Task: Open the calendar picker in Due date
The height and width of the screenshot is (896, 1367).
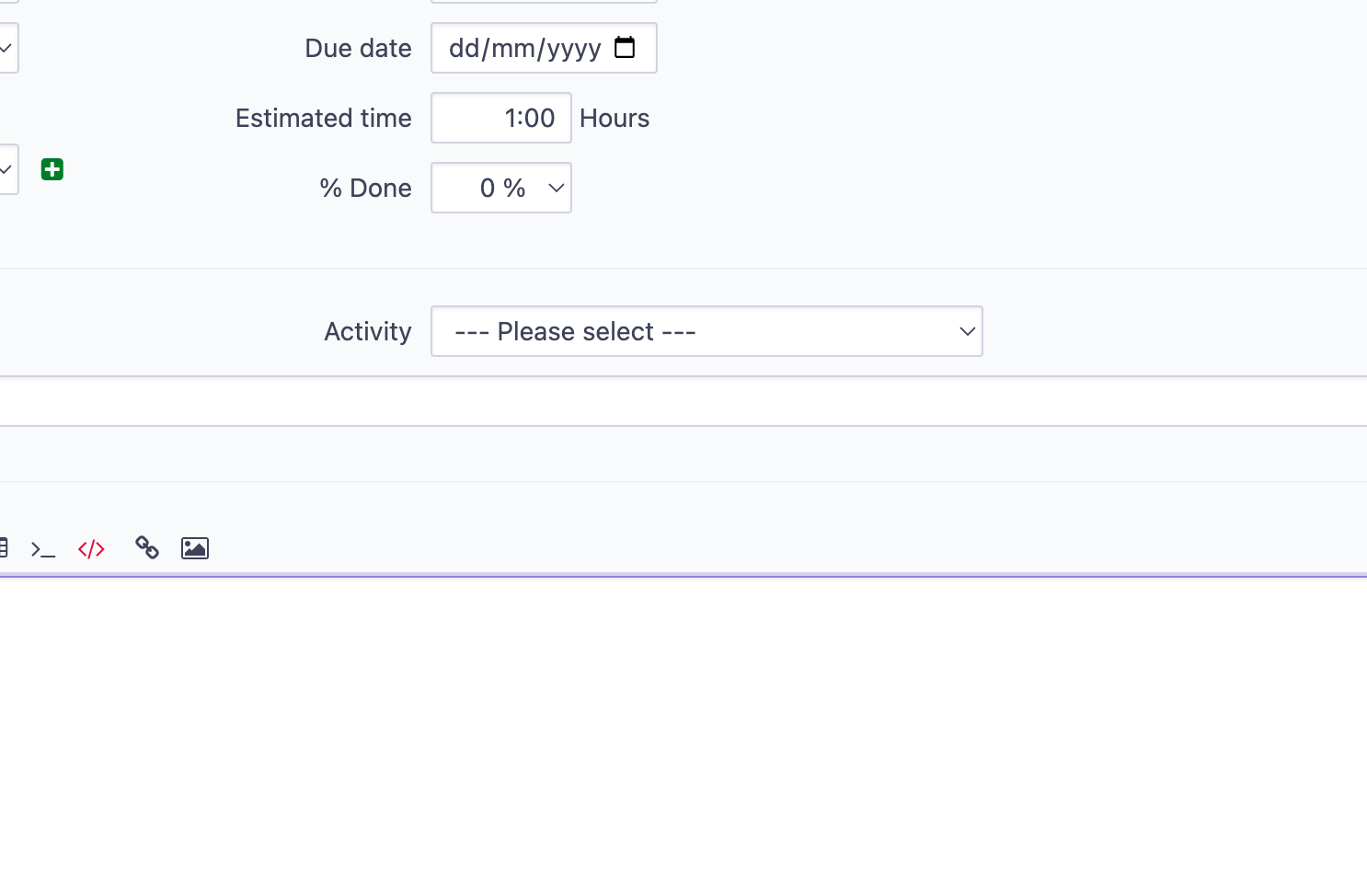Action: click(625, 47)
